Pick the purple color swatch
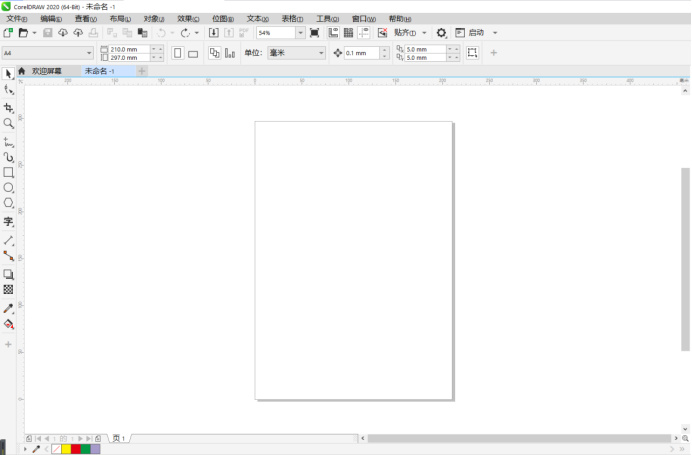Viewport: 692px width, 455px height. click(95, 449)
